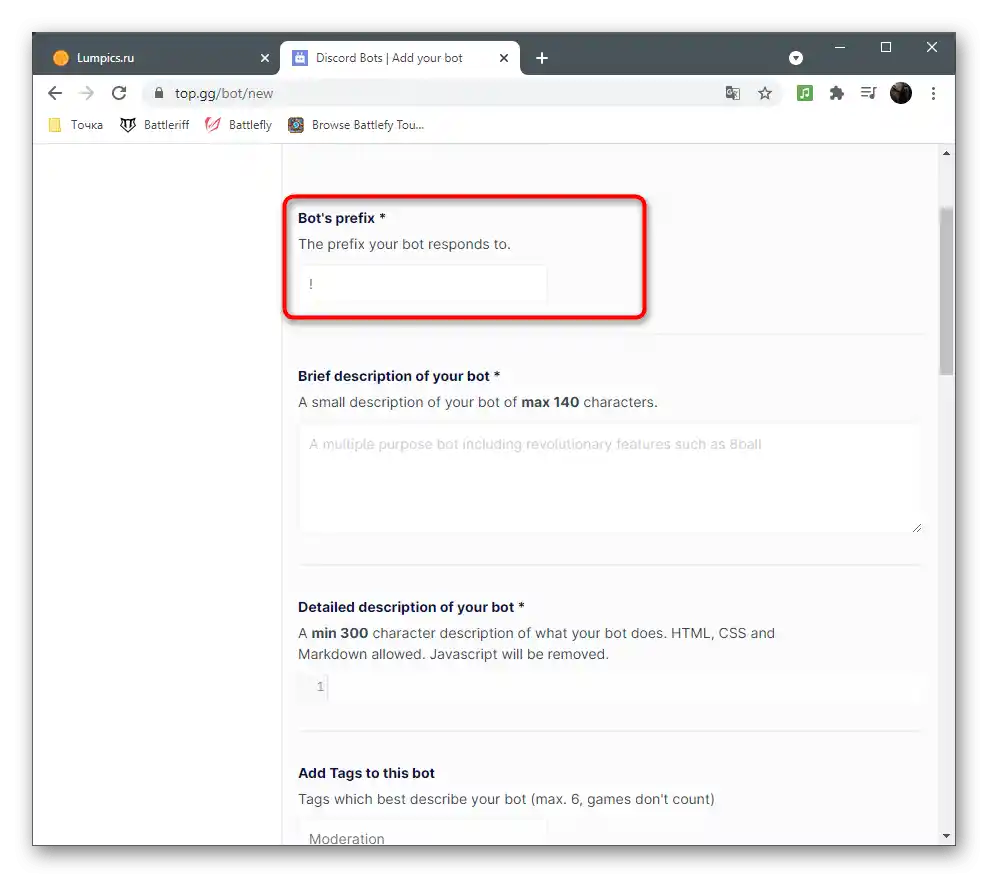Open the Chrome profile avatar
Screen dimensions: 988x878
[901, 93]
